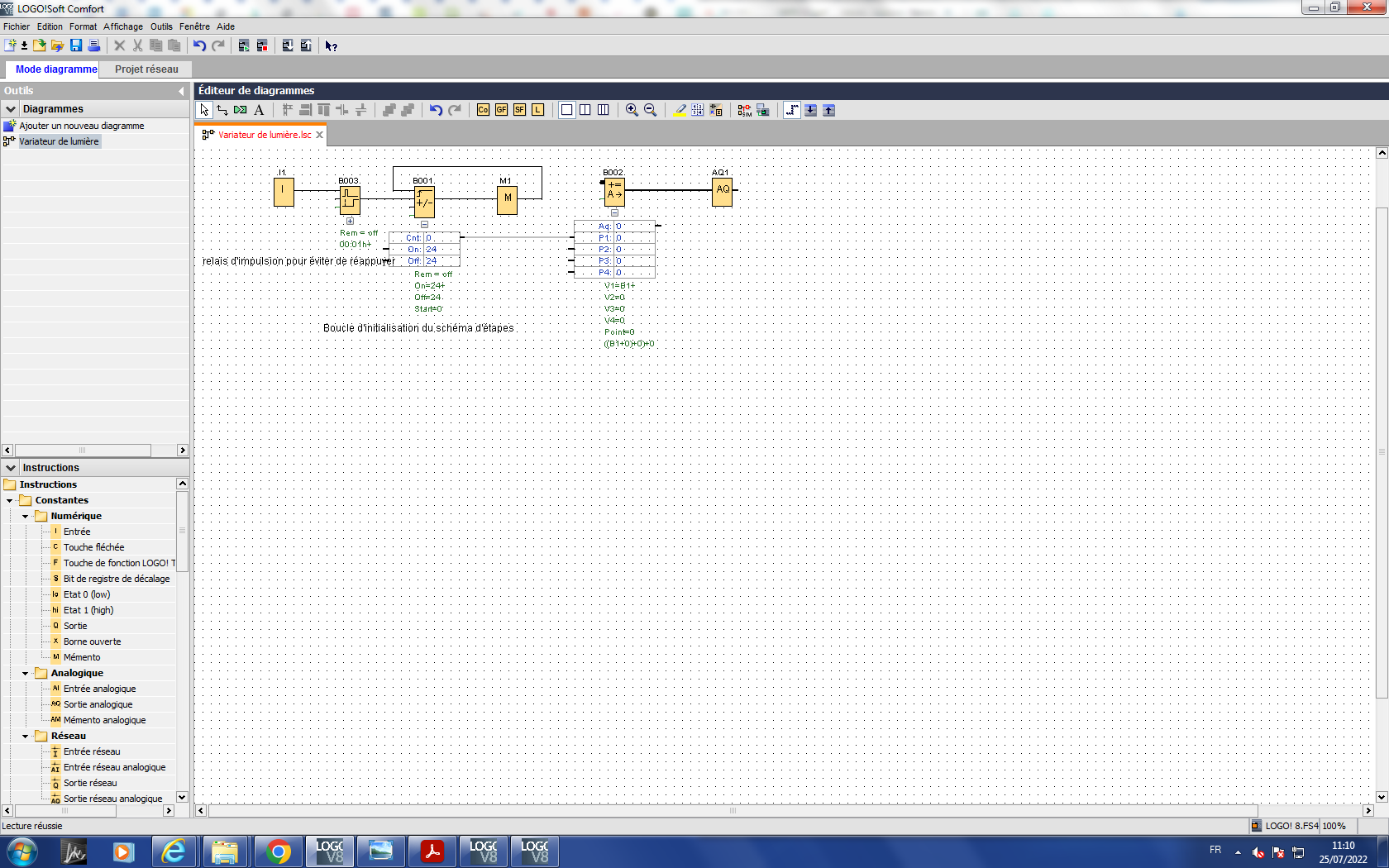Viewport: 1389px width, 868px height.
Task: Select the text annotation tool (A)
Action: pos(259,110)
